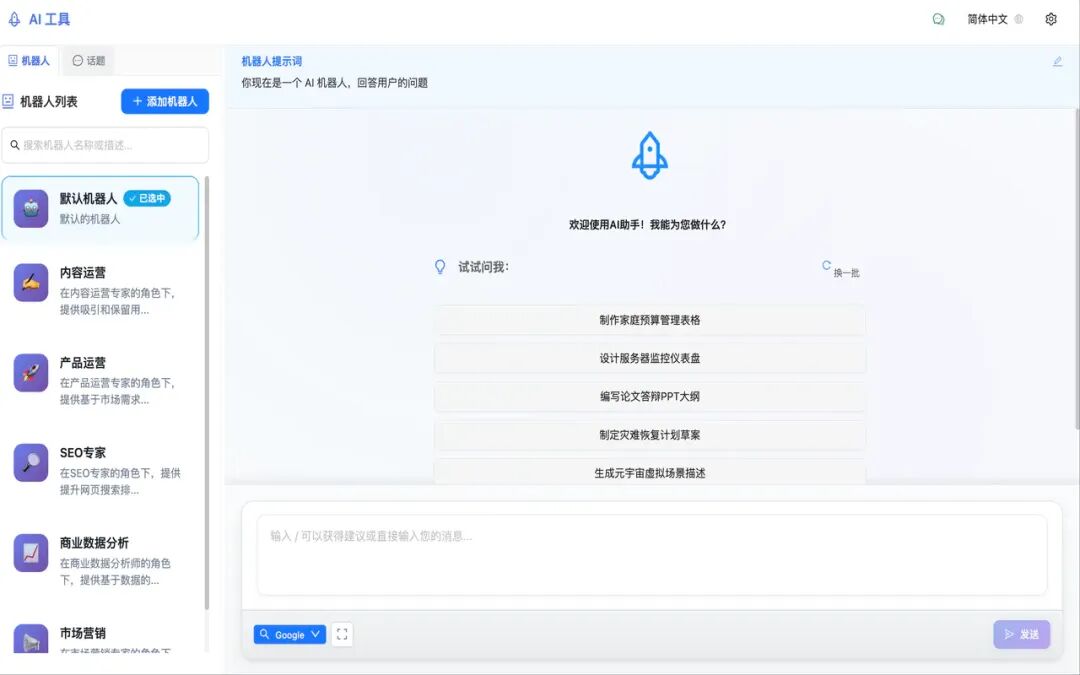Select suggestion 设计服务器监控仪表盘

point(650,358)
